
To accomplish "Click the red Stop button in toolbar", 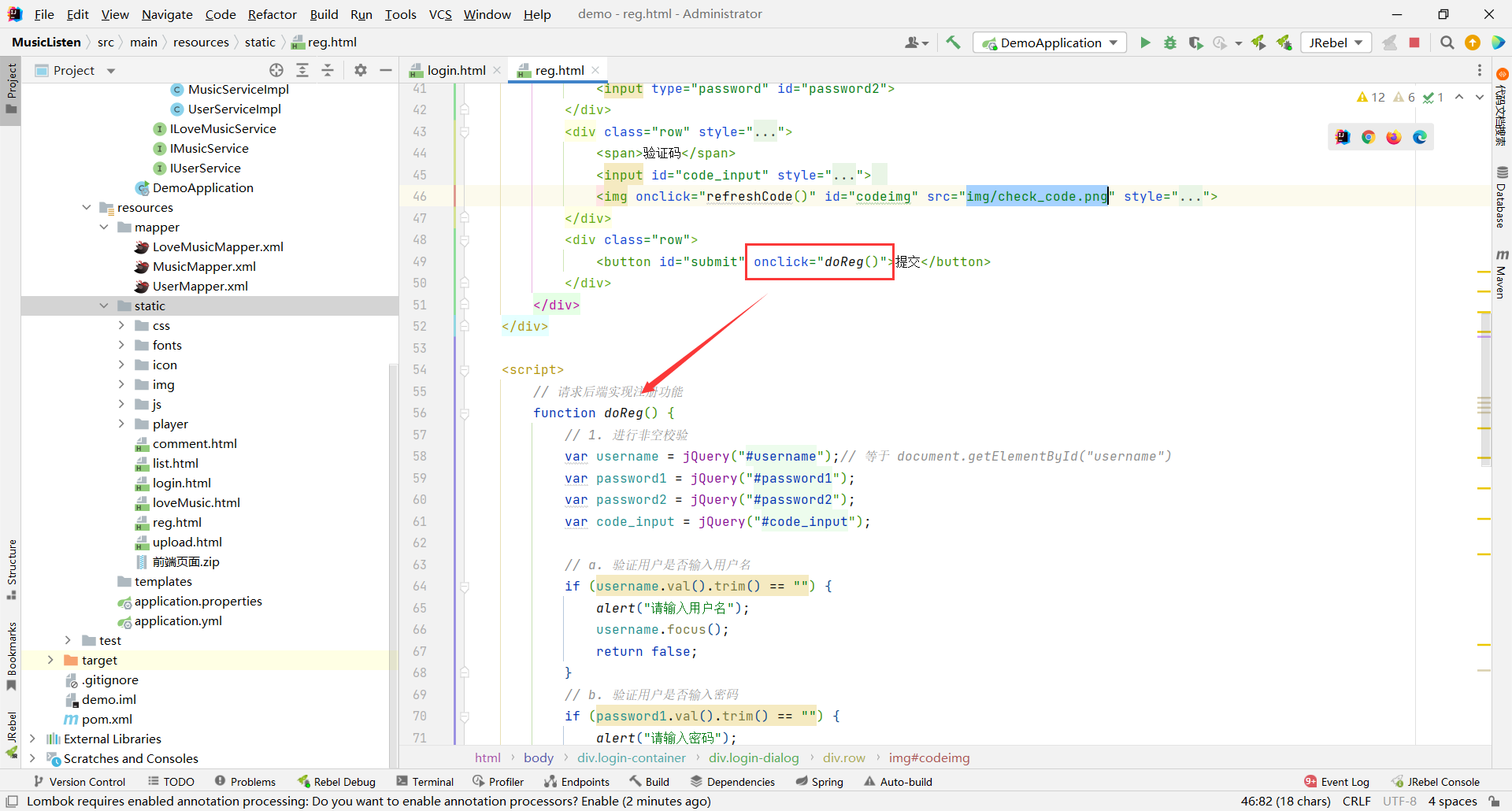I will click(x=1414, y=43).
